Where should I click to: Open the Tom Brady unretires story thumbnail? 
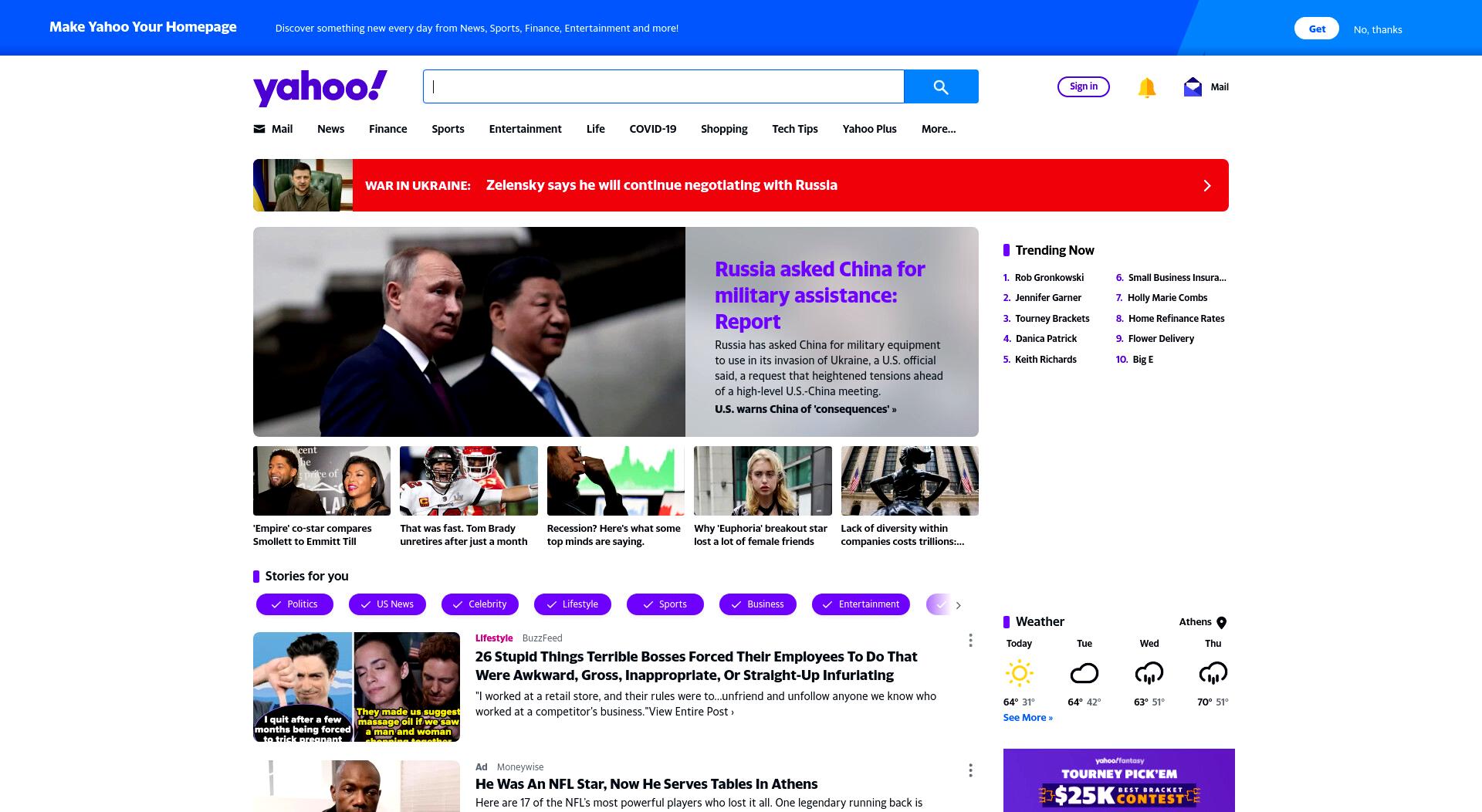point(469,481)
